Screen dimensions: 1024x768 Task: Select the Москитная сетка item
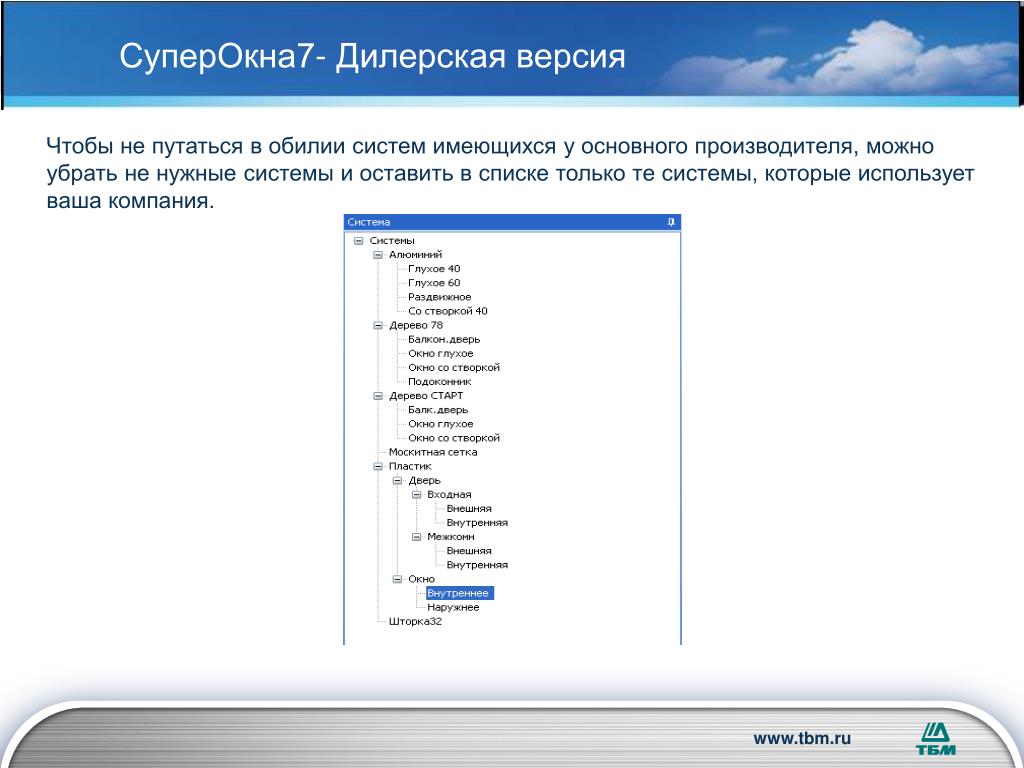point(433,452)
